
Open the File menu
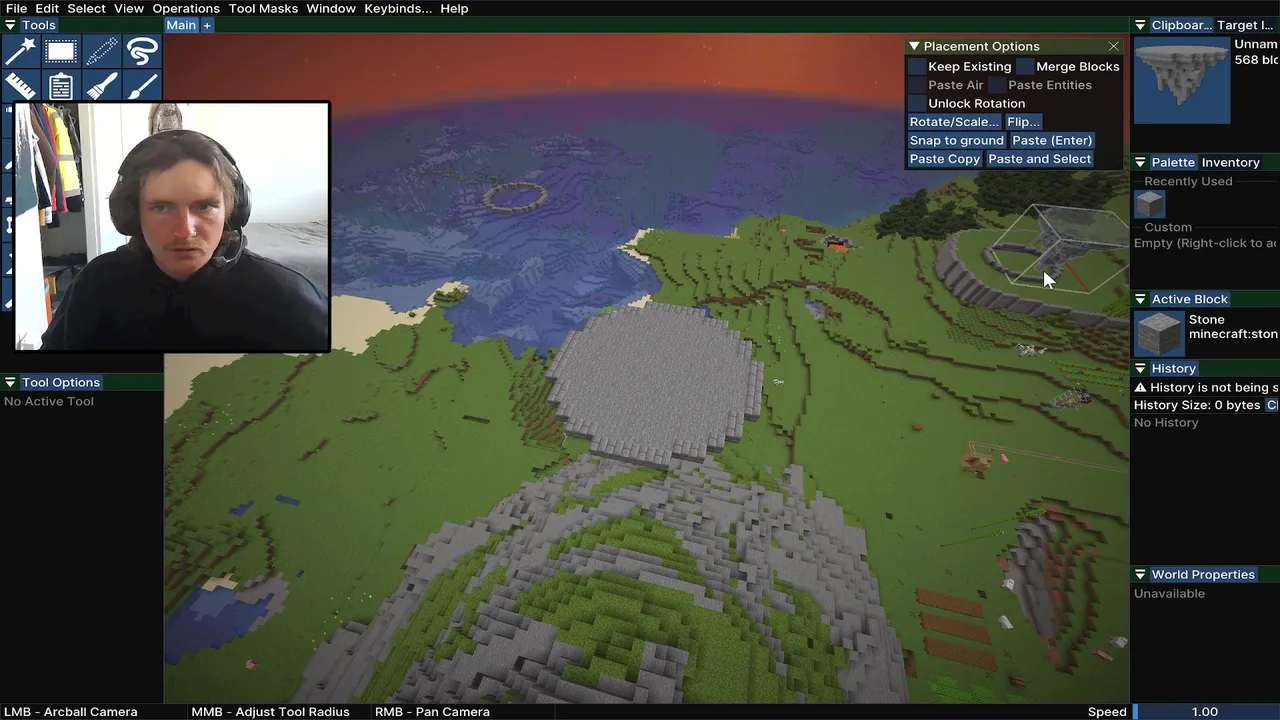click(x=16, y=8)
